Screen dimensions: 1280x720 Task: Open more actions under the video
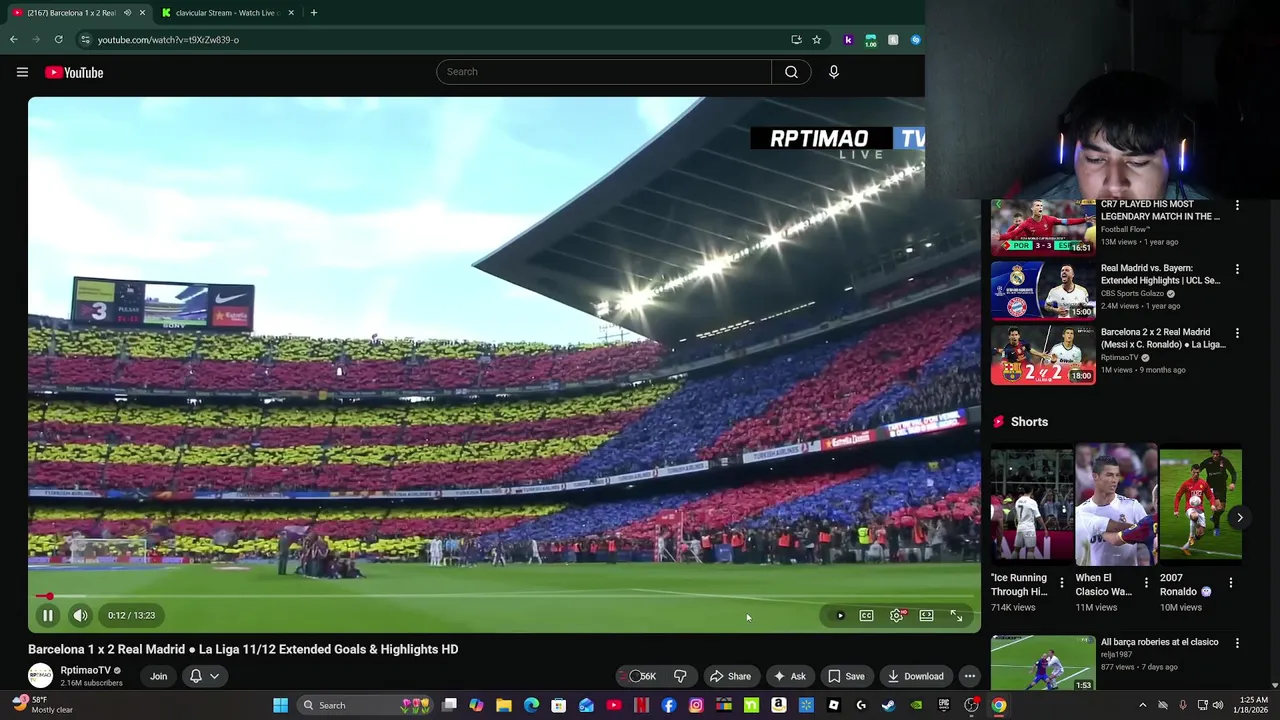click(970, 676)
